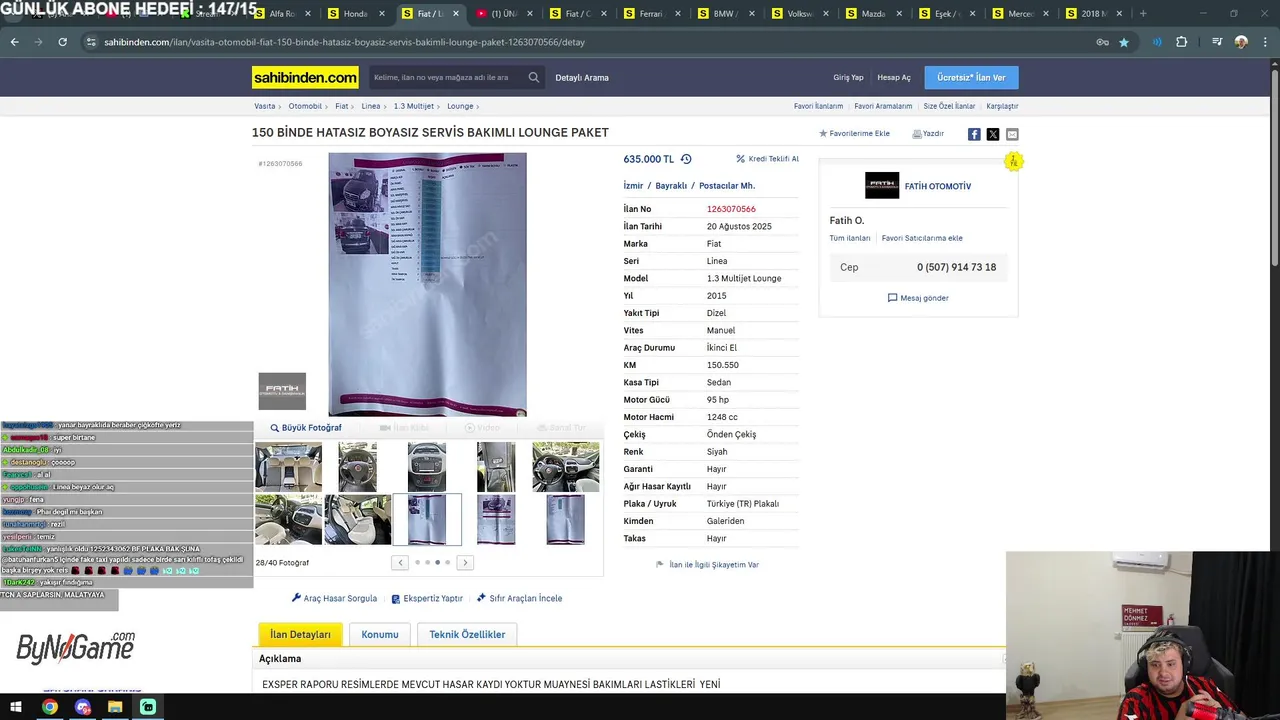Open price history clock icon

[x=686, y=159]
